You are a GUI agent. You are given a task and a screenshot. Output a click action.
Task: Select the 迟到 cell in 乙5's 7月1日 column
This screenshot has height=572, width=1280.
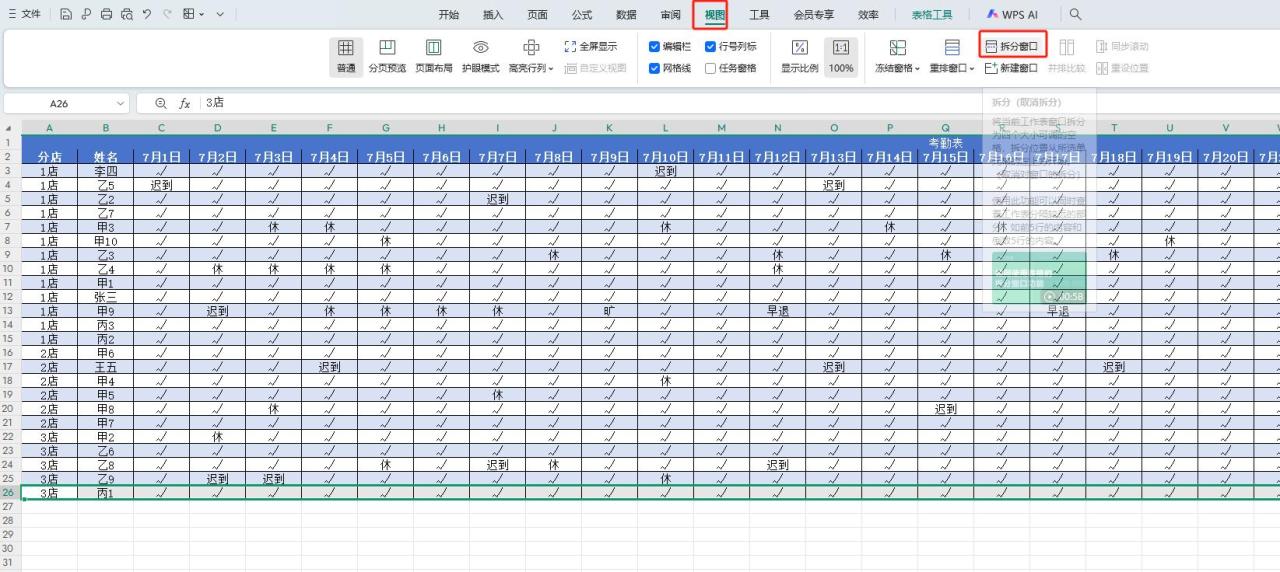(161, 185)
